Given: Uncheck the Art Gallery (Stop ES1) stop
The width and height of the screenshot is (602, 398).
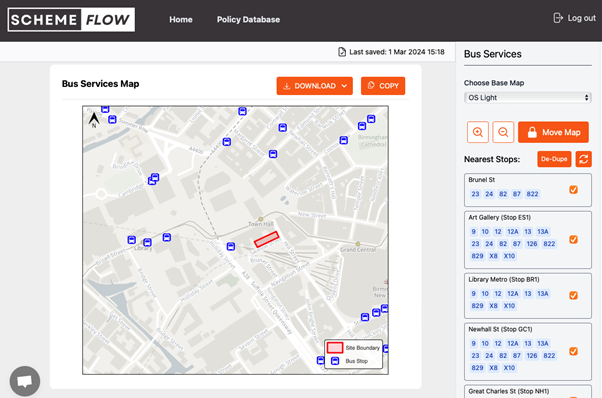Looking at the screenshot, I should point(573,239).
